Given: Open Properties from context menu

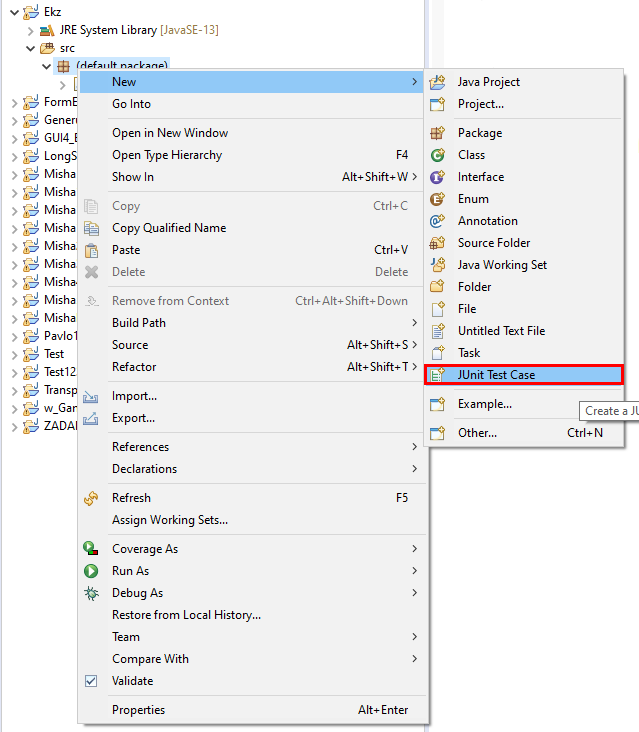Looking at the screenshot, I should 252,710.
